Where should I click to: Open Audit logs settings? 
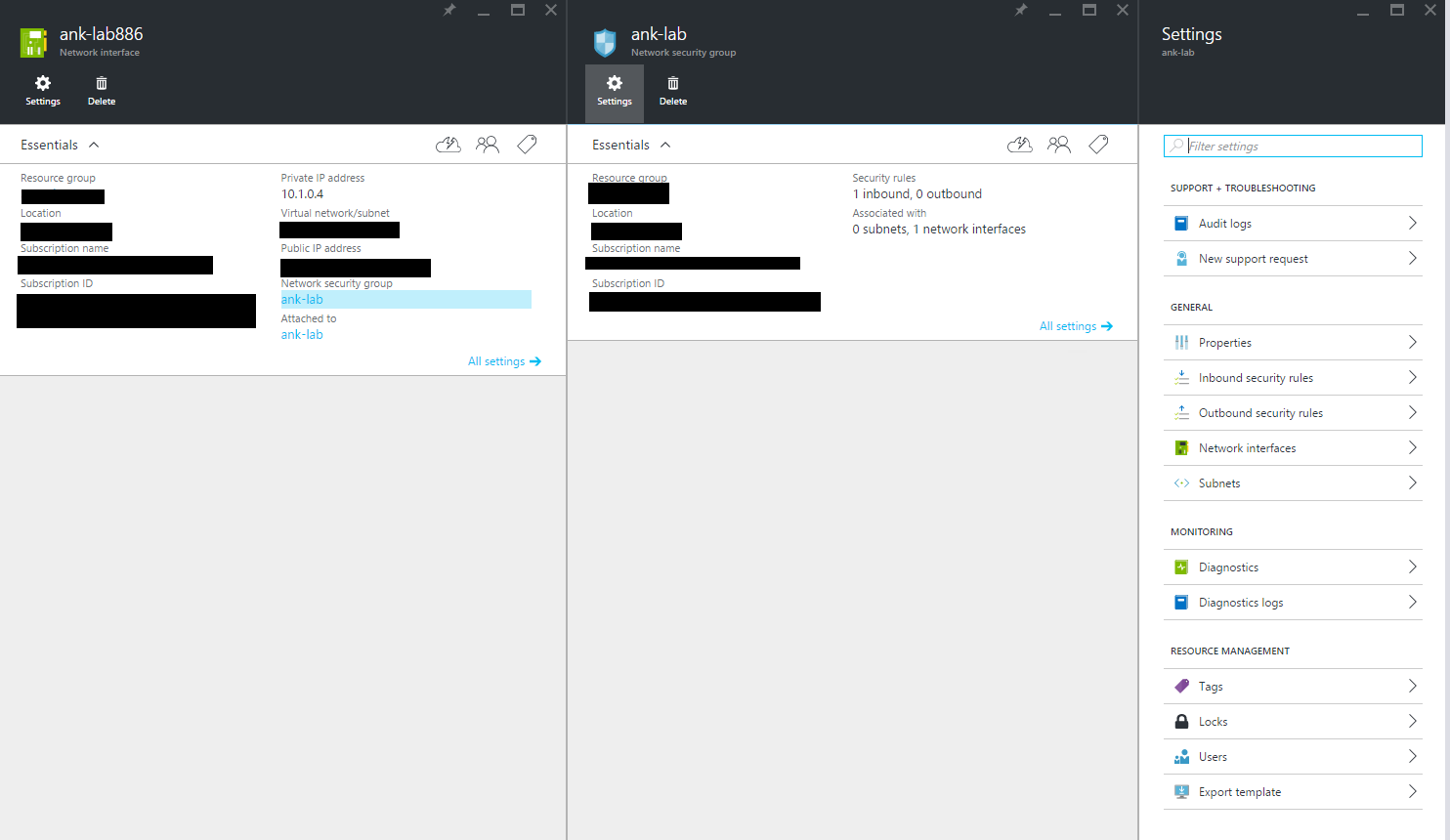1293,224
